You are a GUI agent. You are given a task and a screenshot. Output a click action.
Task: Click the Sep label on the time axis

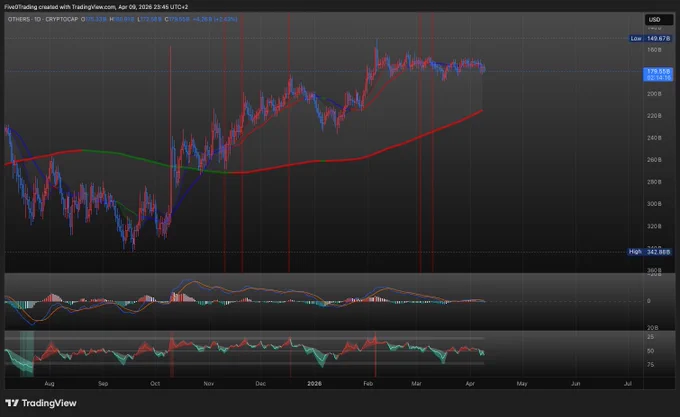pos(103,384)
